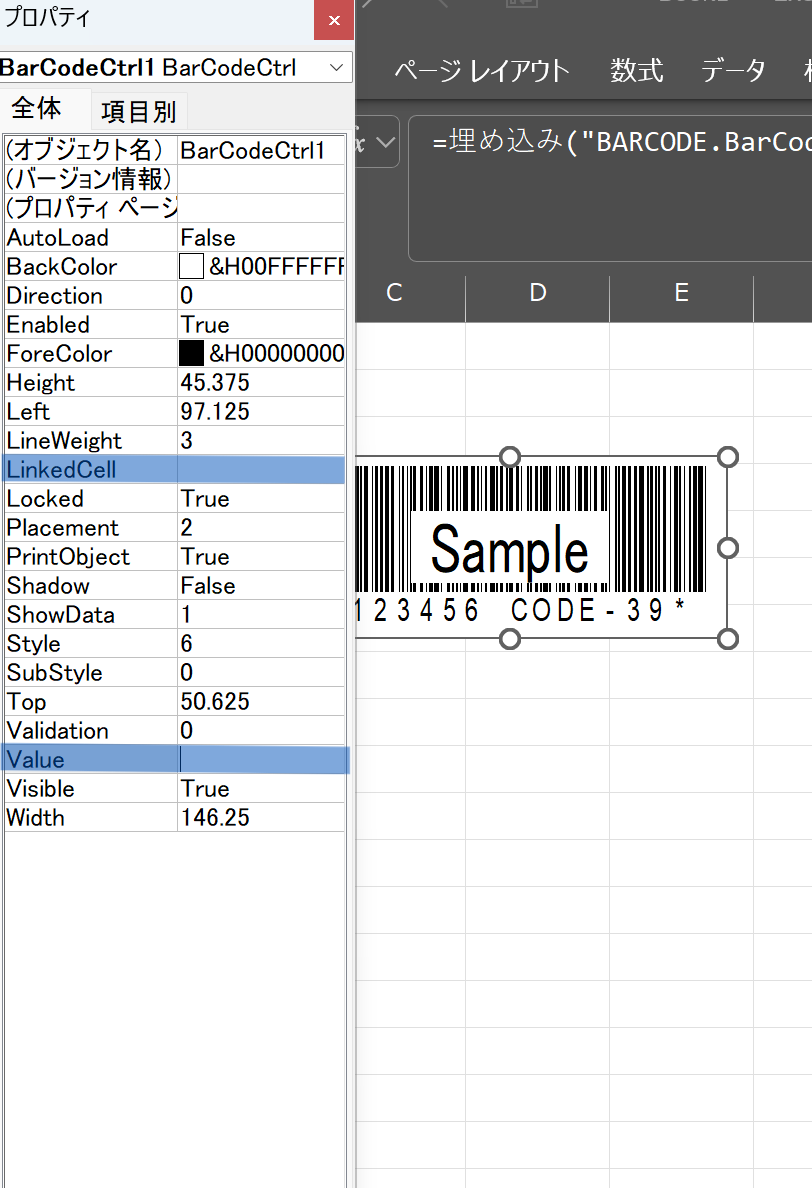Open the ページ レイアウト ribbon tab
Screen dimensions: 812x1188
481,71
